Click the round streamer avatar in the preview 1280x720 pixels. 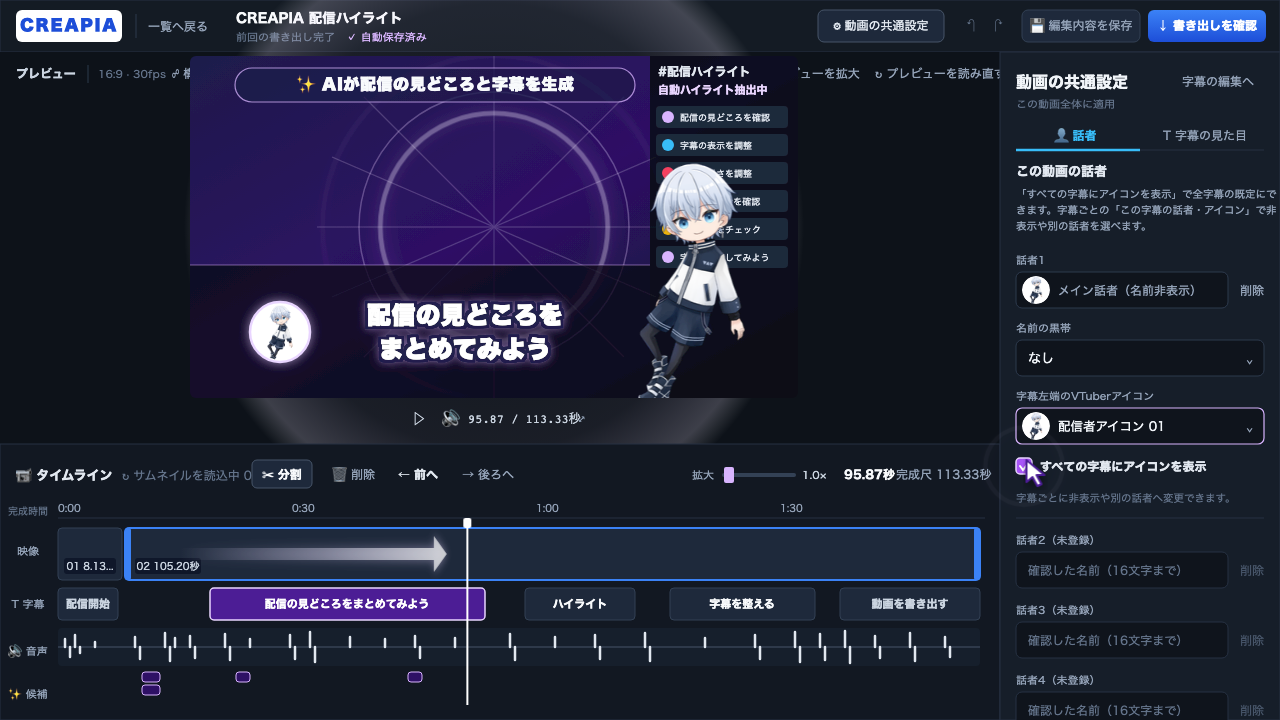tap(280, 331)
